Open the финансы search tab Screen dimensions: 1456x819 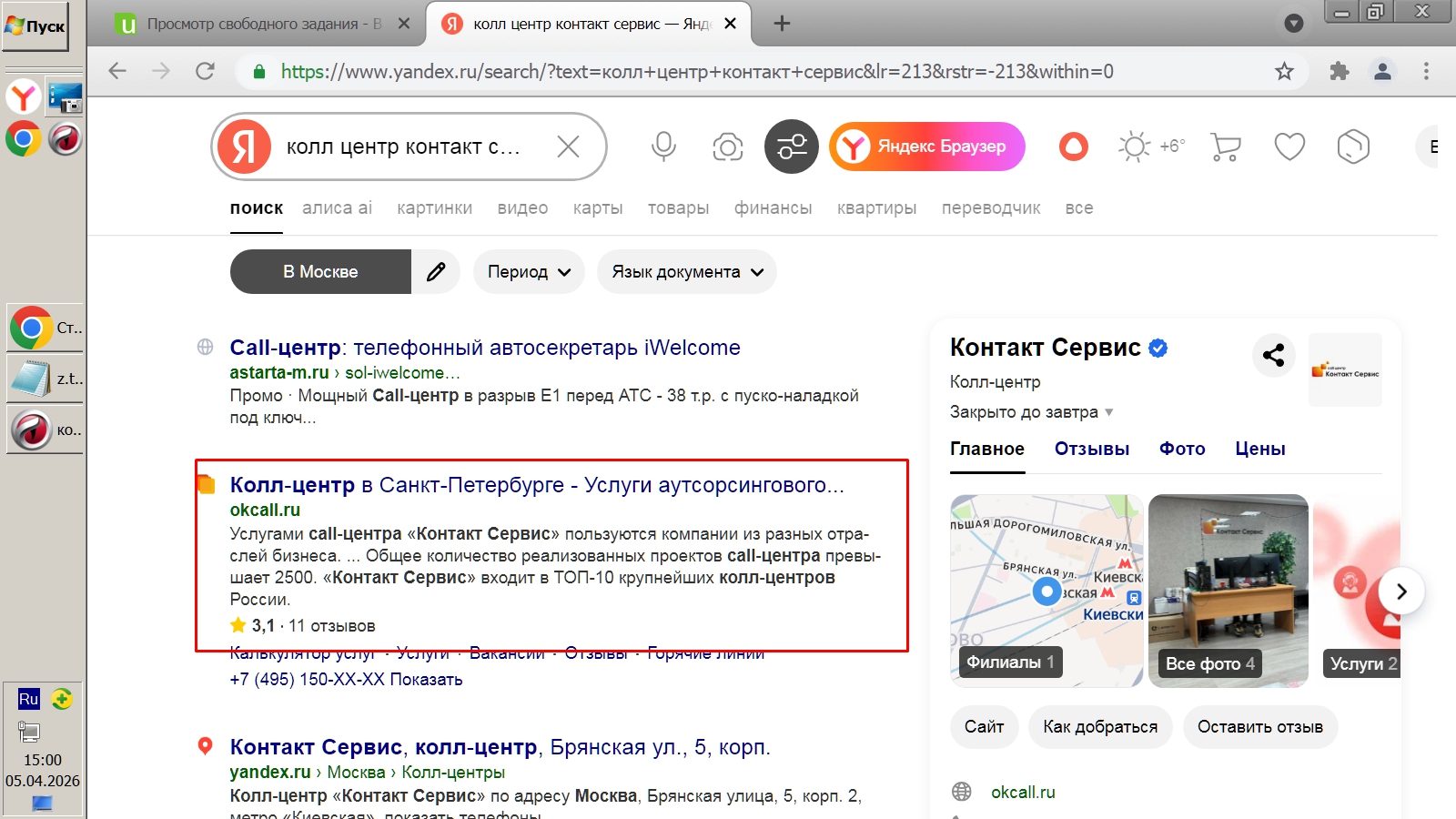pyautogui.click(x=773, y=208)
